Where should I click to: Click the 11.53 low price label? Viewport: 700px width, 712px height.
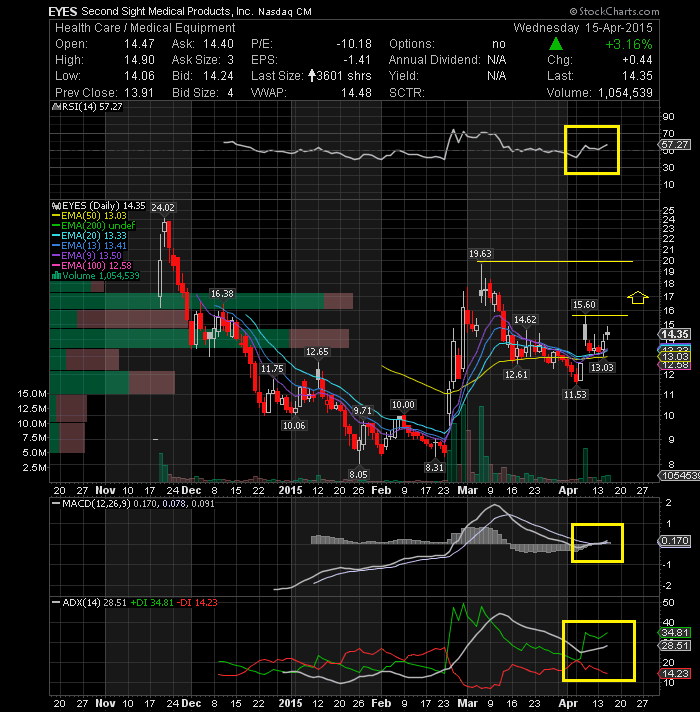(x=575, y=395)
